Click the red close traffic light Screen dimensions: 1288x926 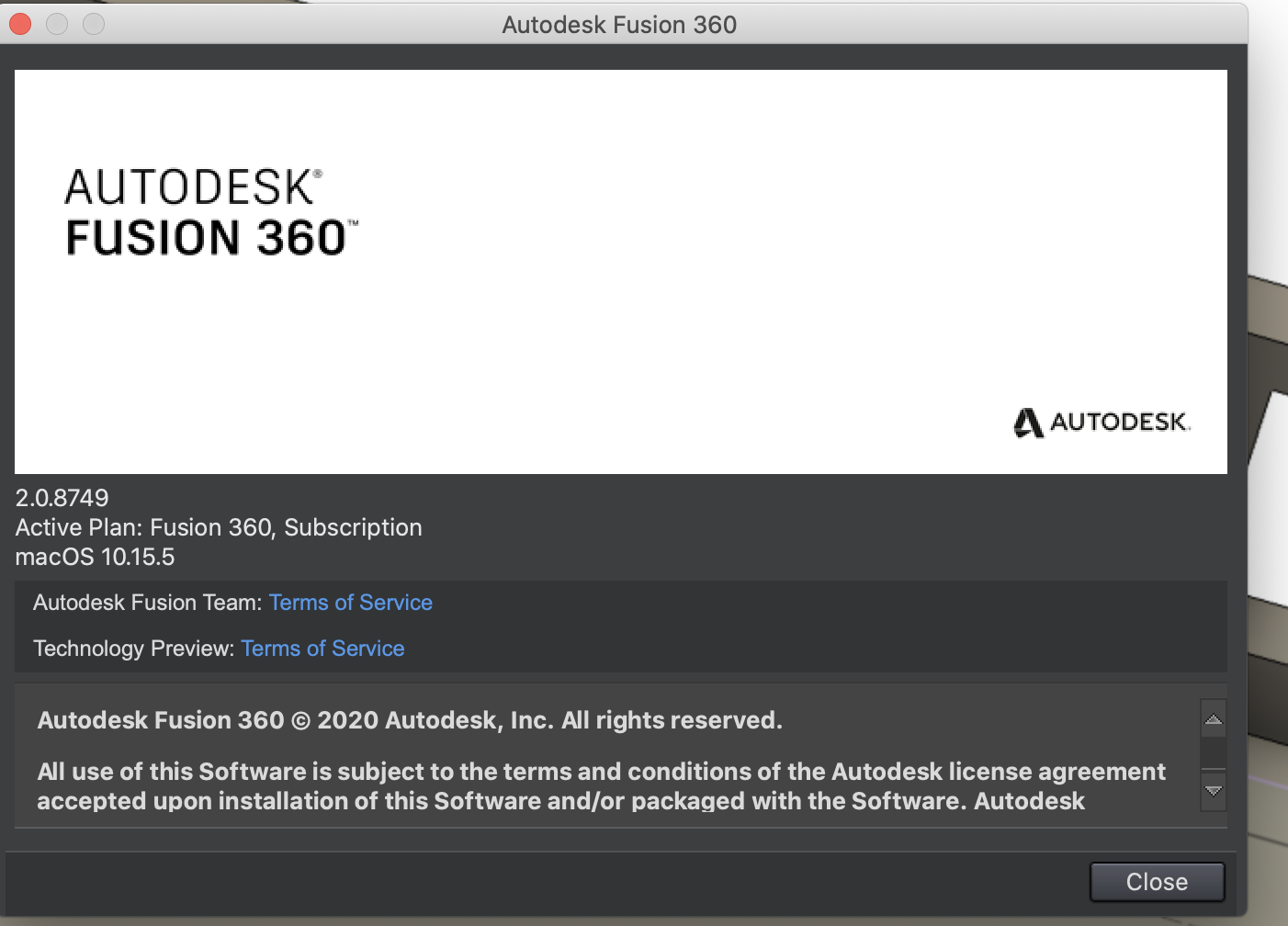point(18,24)
